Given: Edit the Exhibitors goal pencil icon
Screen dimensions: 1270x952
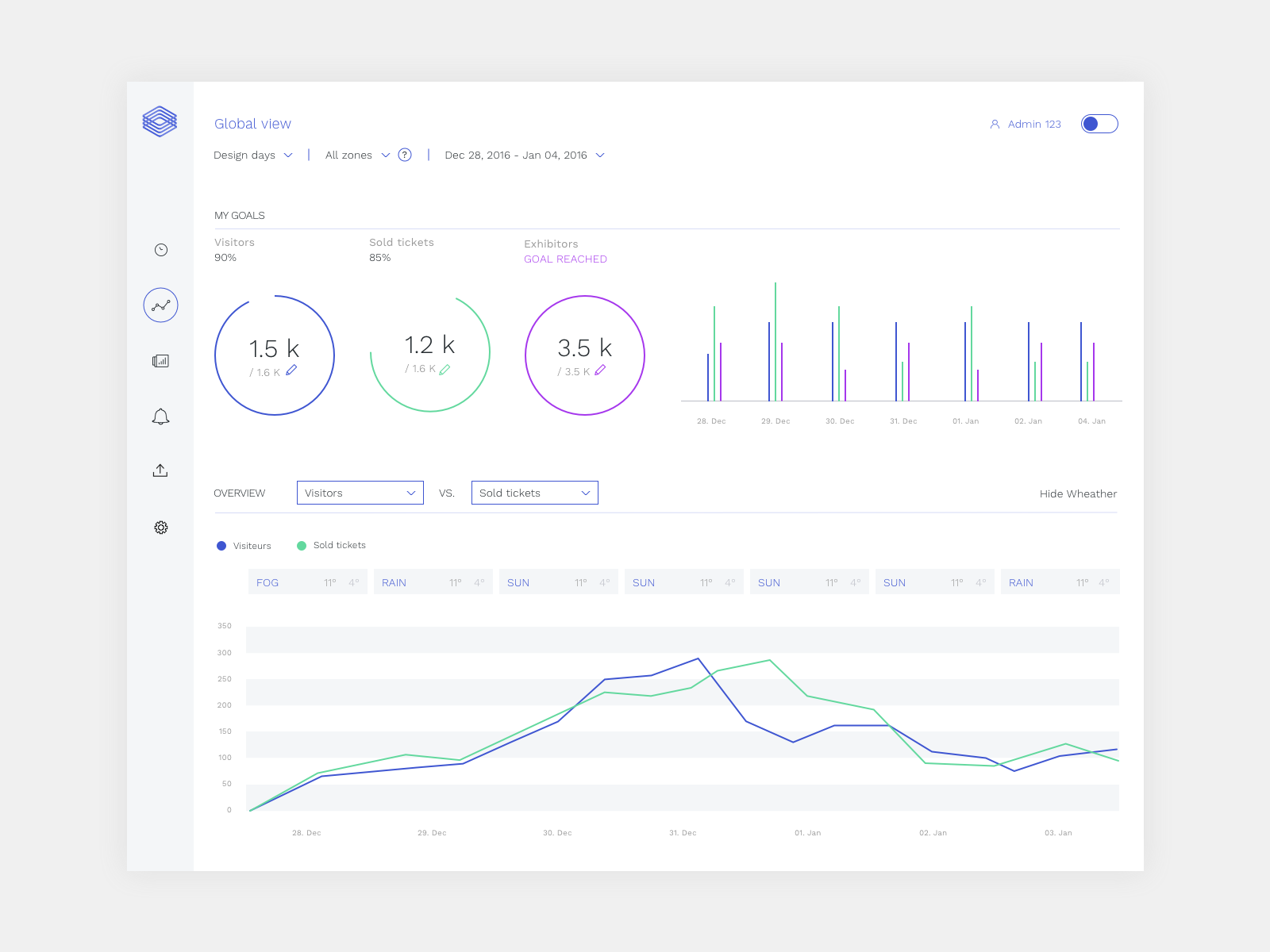Looking at the screenshot, I should [x=600, y=370].
